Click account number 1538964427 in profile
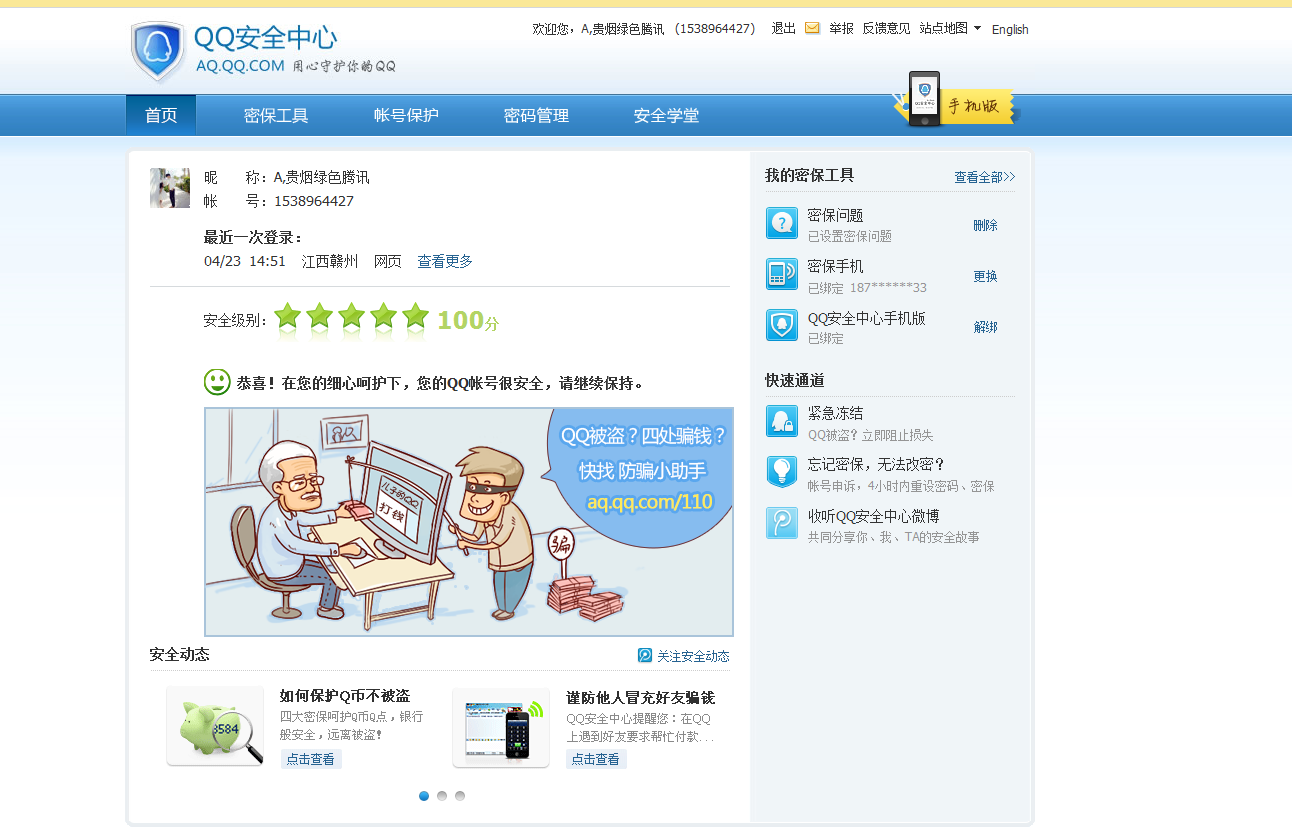The width and height of the screenshot is (1292, 832). (x=314, y=201)
